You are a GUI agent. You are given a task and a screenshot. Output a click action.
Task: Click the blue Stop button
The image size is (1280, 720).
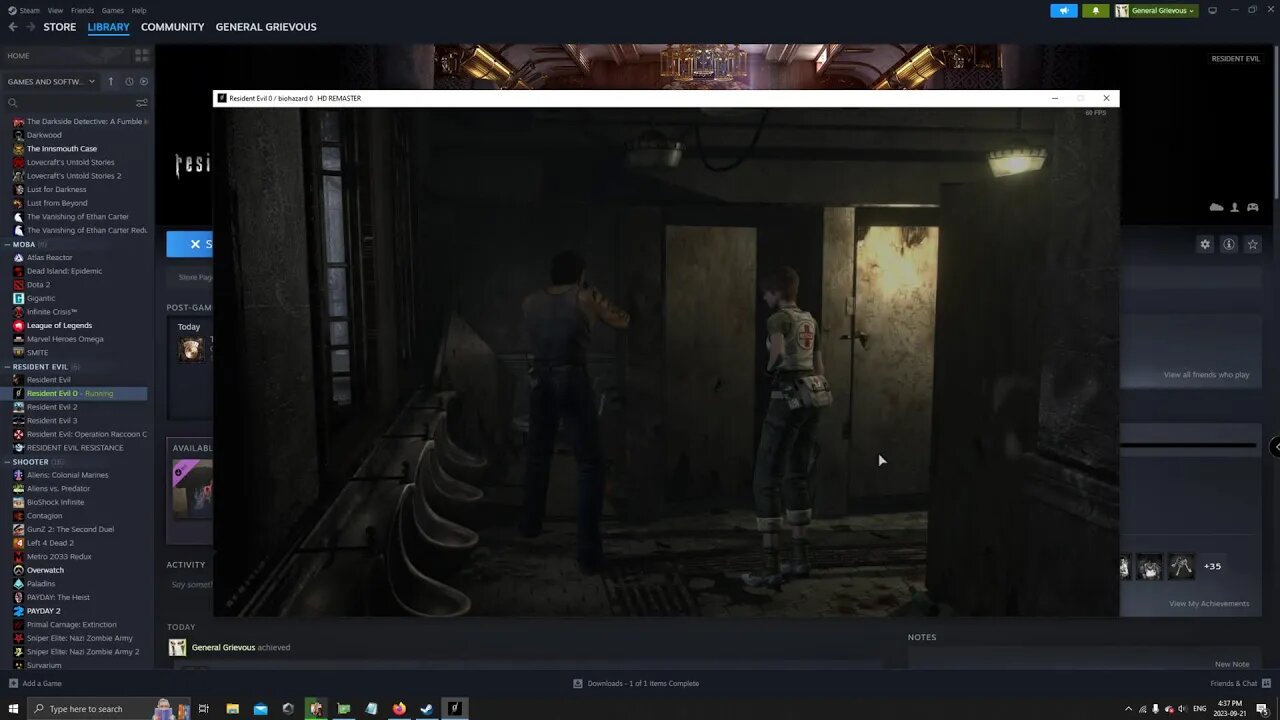pyautogui.click(x=190, y=244)
